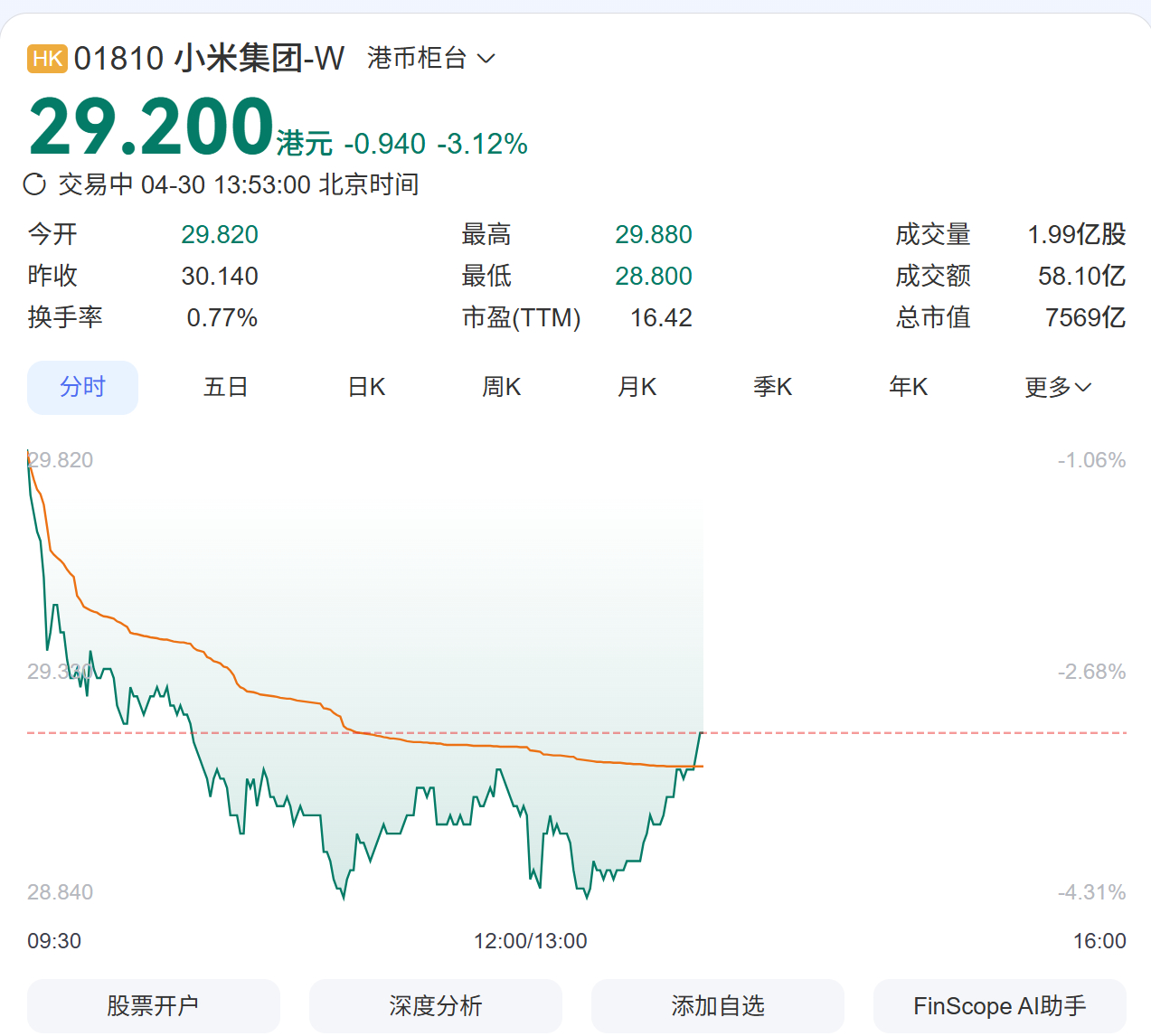Click the 最低 value 28.800
Screen dimensions: 1151x1036
coord(654,277)
